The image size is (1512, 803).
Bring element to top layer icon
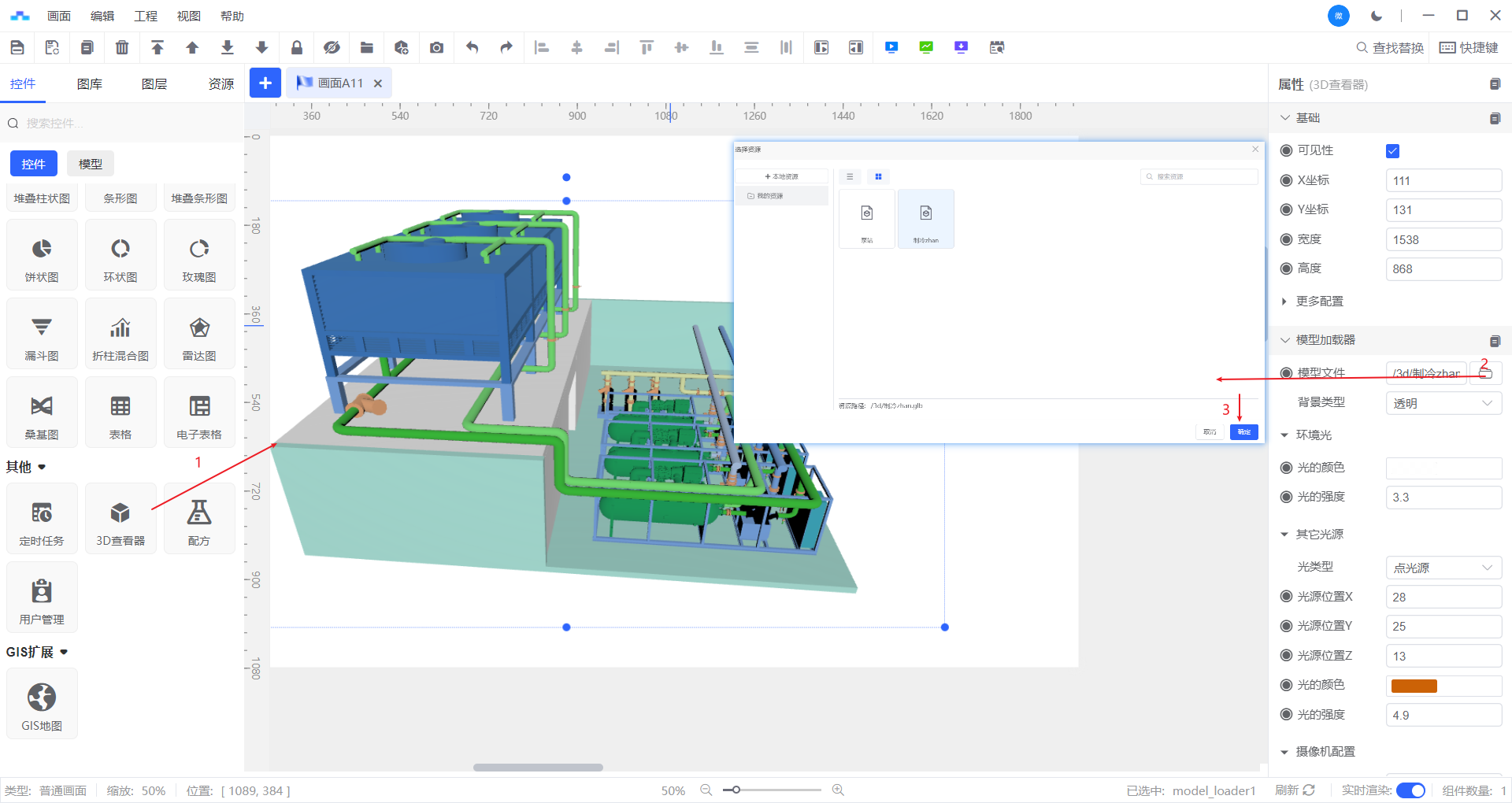[x=157, y=47]
